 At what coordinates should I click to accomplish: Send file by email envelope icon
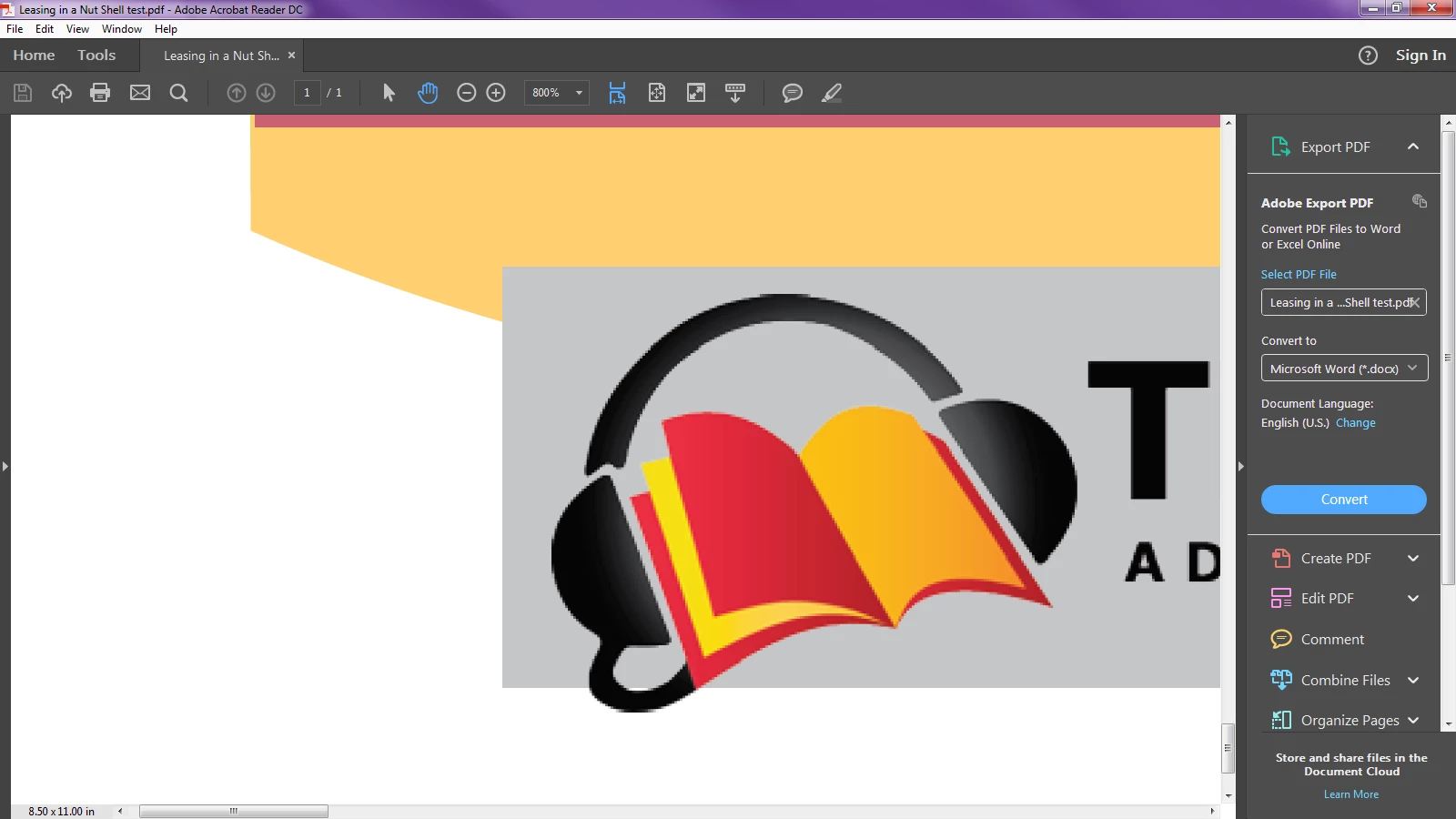[x=140, y=93]
